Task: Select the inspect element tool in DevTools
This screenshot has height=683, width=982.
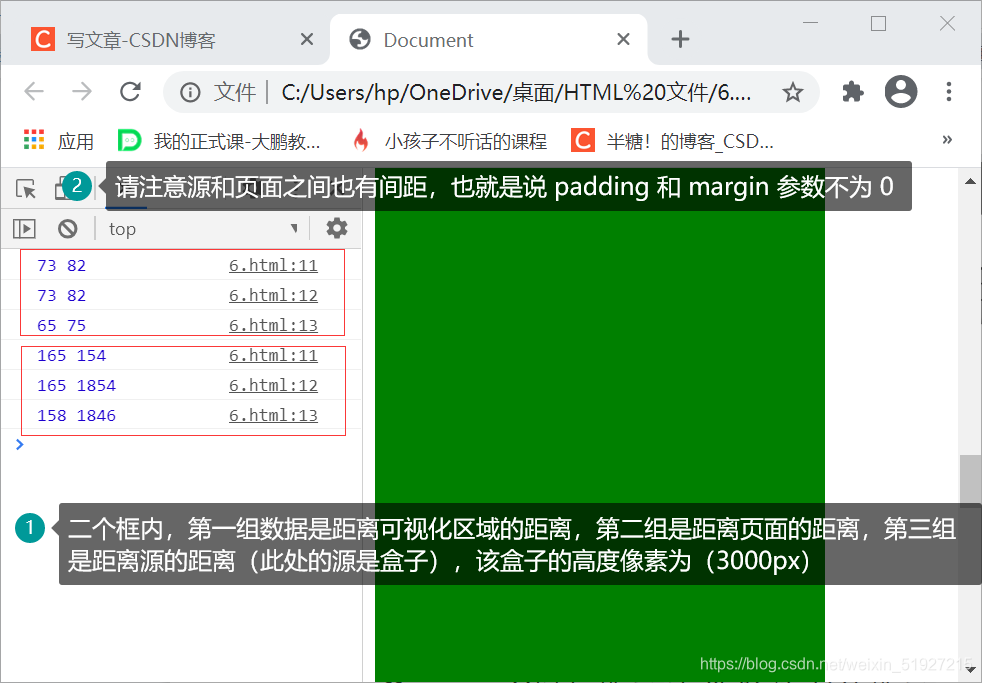Action: (25, 186)
